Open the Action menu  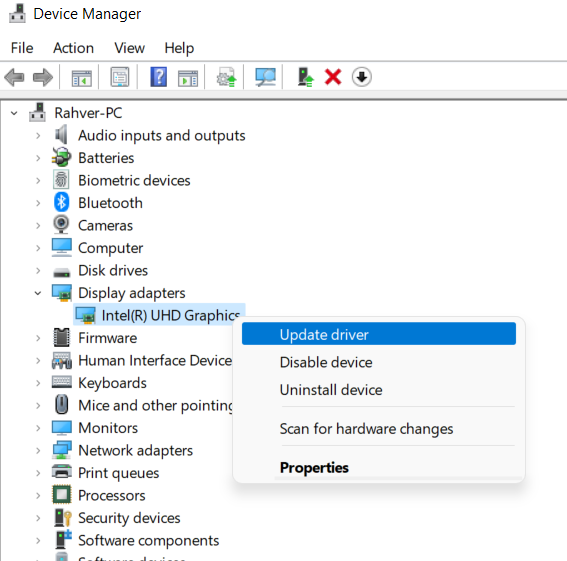[73, 48]
